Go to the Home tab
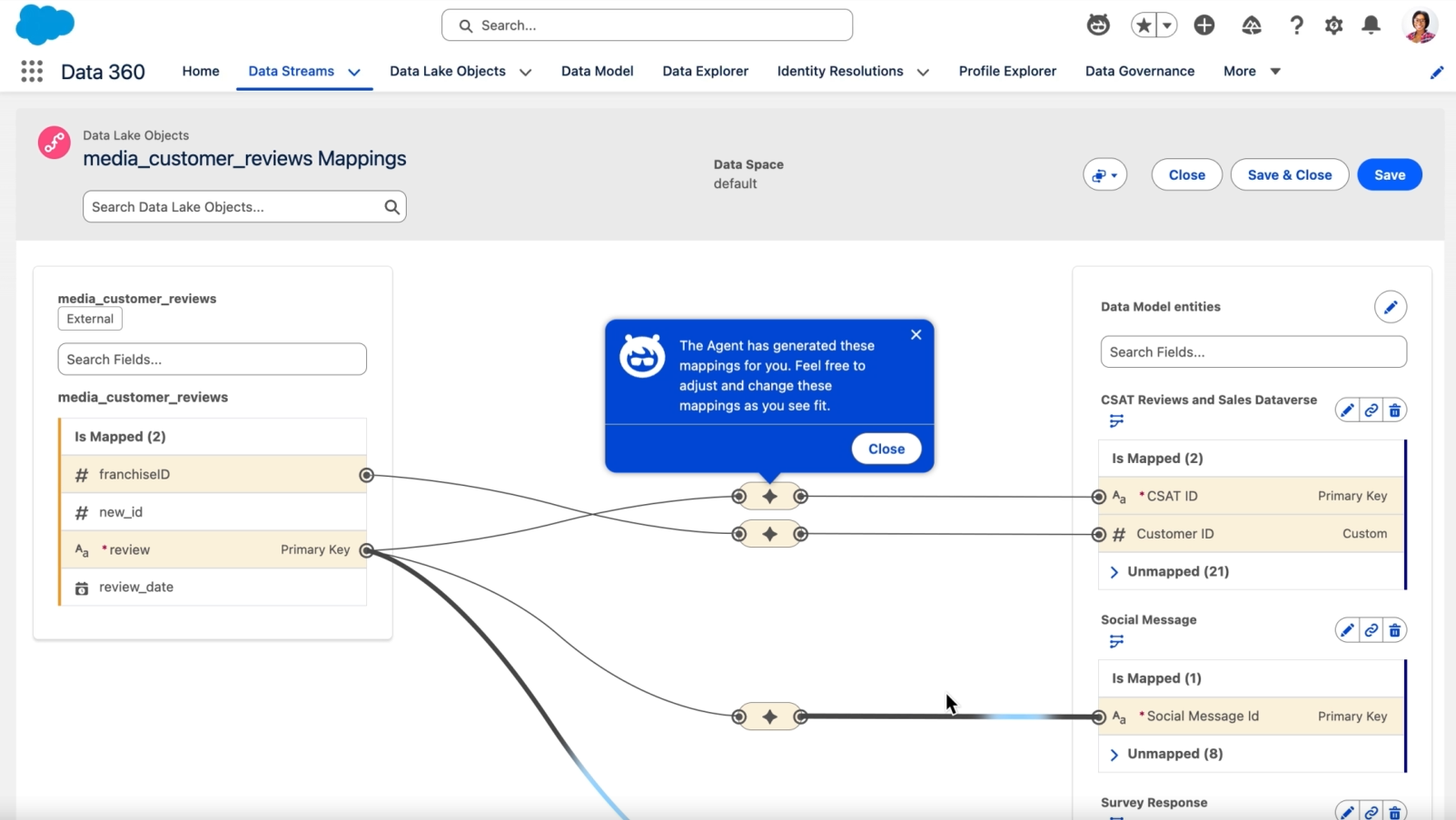 (x=201, y=71)
